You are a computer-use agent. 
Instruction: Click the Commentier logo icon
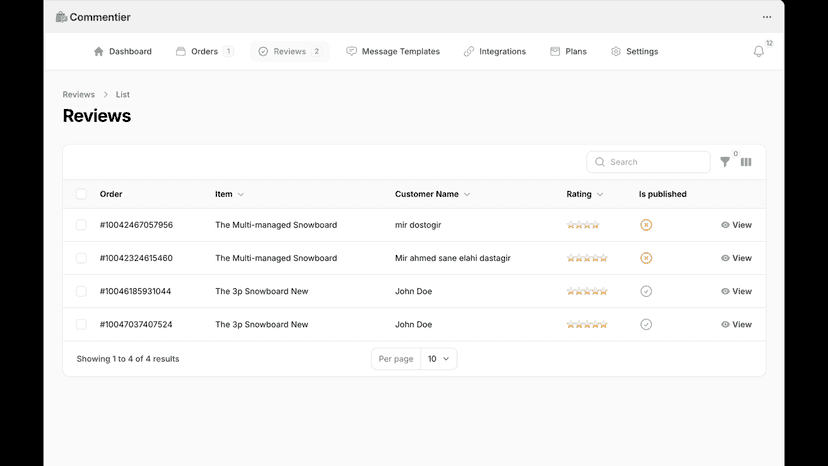(x=61, y=17)
